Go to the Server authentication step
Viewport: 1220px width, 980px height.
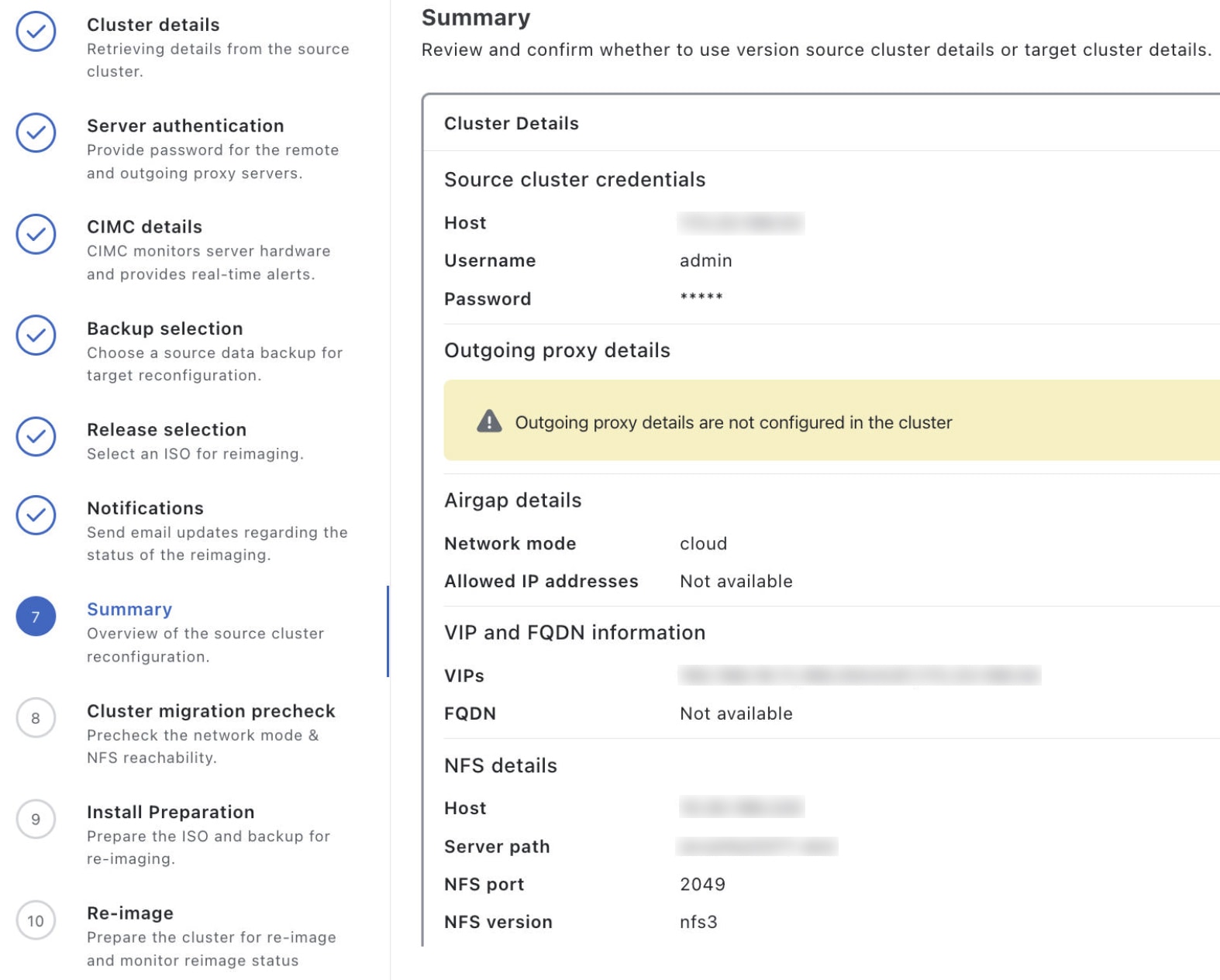[x=185, y=126]
